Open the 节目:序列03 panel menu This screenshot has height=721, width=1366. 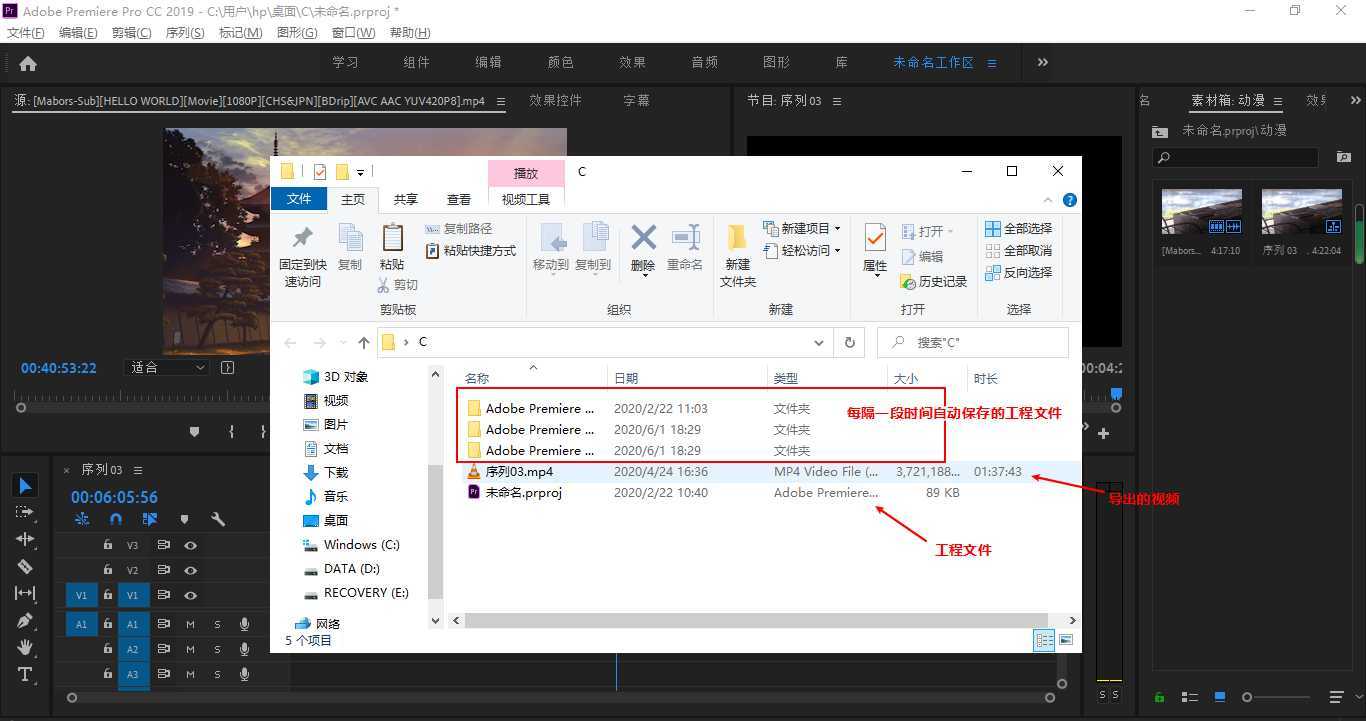point(837,101)
